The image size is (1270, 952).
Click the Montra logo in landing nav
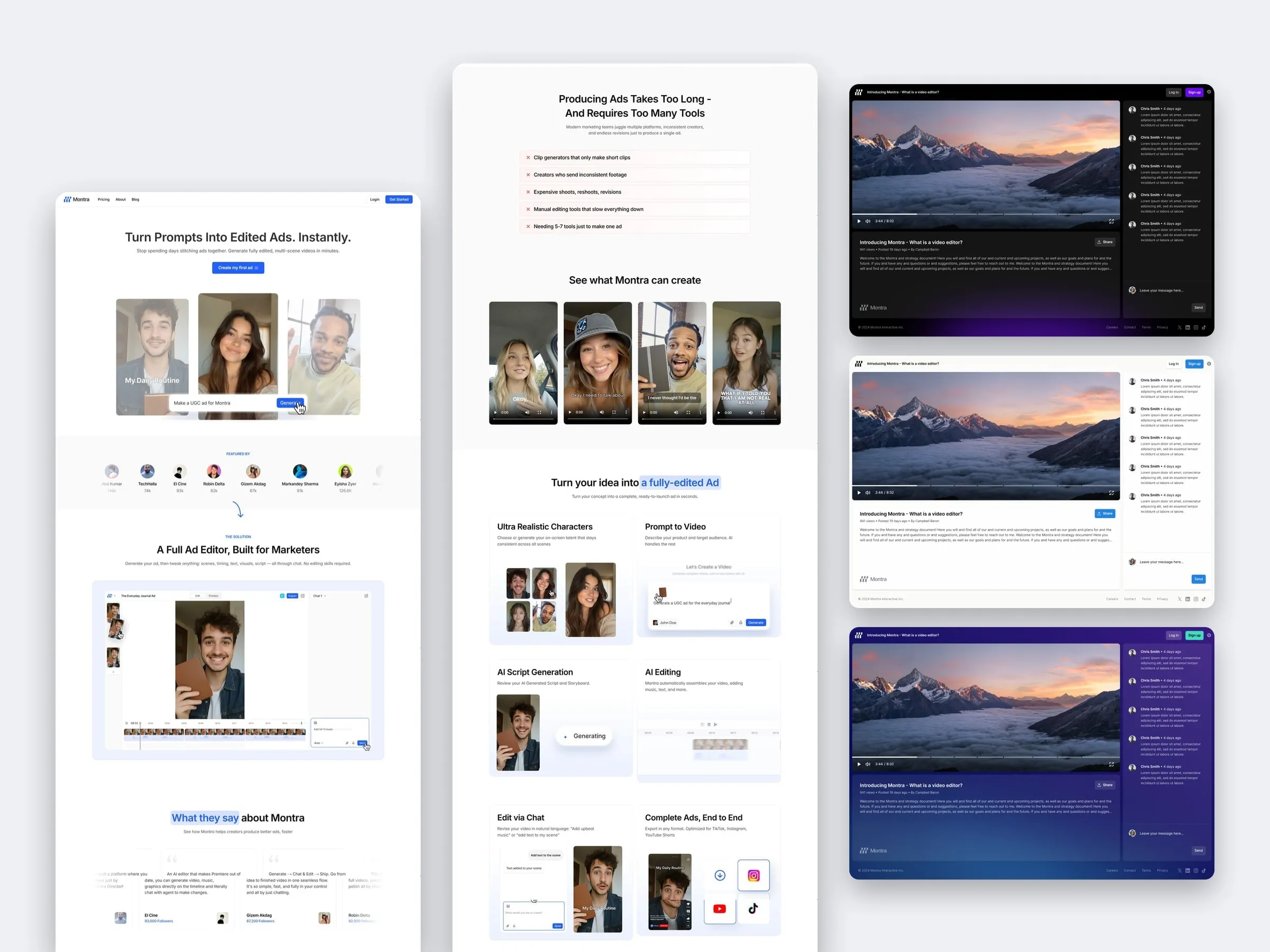76,200
